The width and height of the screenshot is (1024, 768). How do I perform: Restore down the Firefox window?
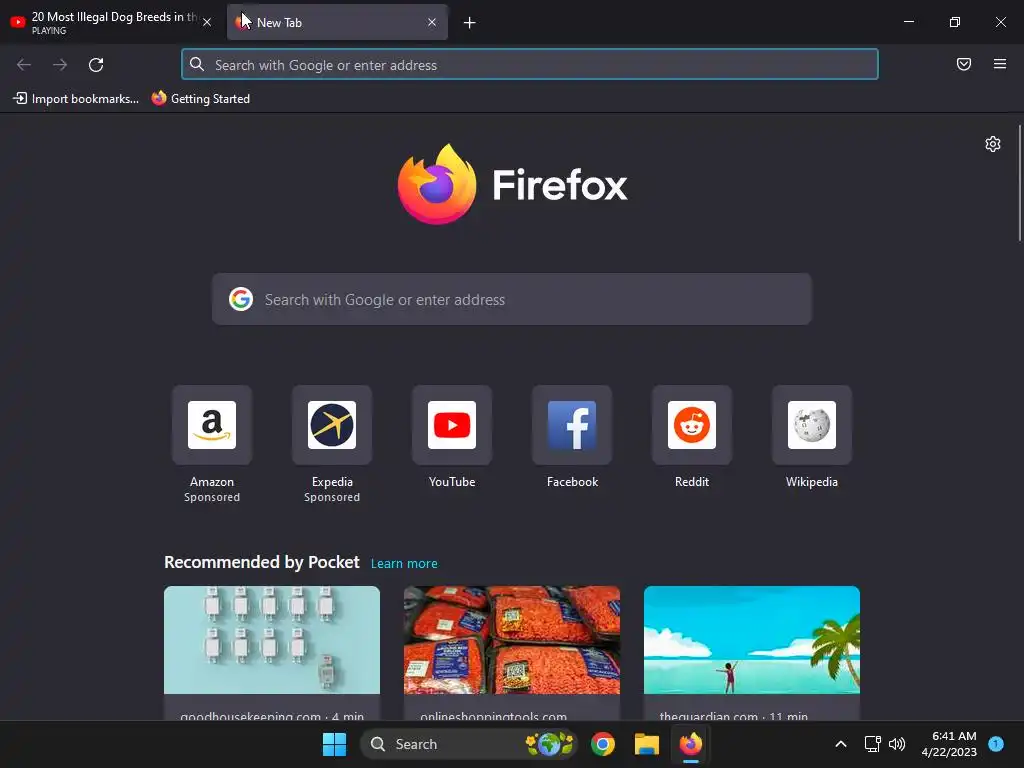[x=955, y=22]
